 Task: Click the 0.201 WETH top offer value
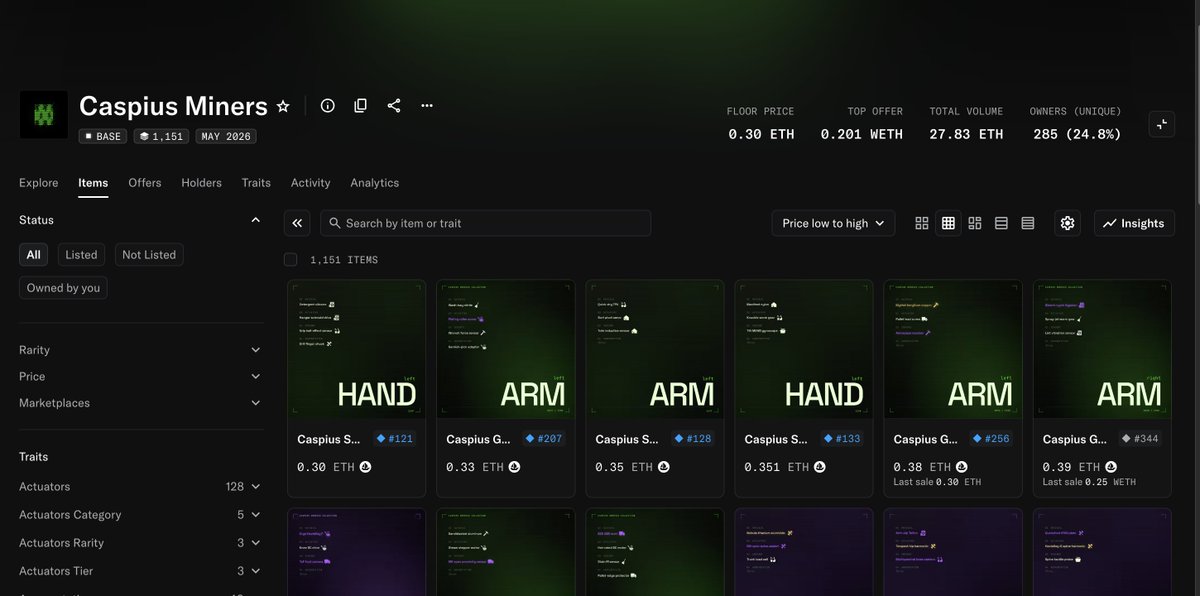(862, 134)
